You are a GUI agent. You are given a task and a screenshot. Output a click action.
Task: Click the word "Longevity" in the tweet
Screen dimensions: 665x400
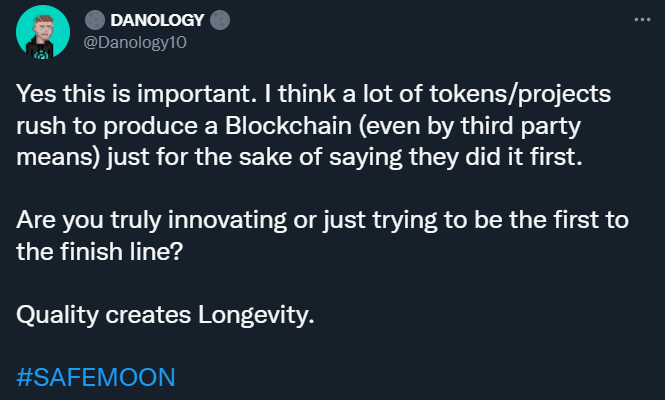254,316
